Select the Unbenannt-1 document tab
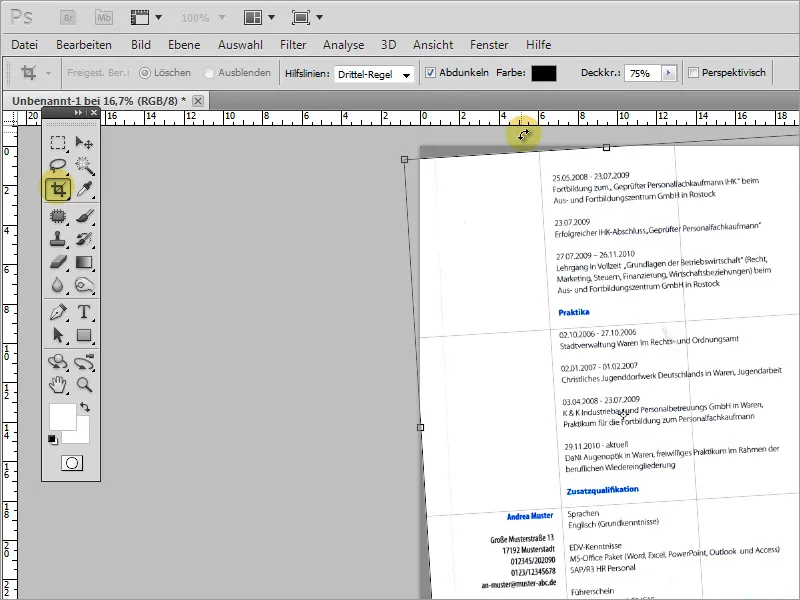Viewport: 800px width, 600px height. (98, 101)
